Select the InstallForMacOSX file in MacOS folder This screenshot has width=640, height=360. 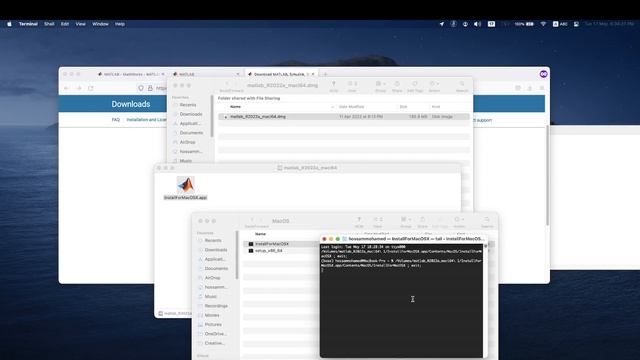[x=272, y=244]
